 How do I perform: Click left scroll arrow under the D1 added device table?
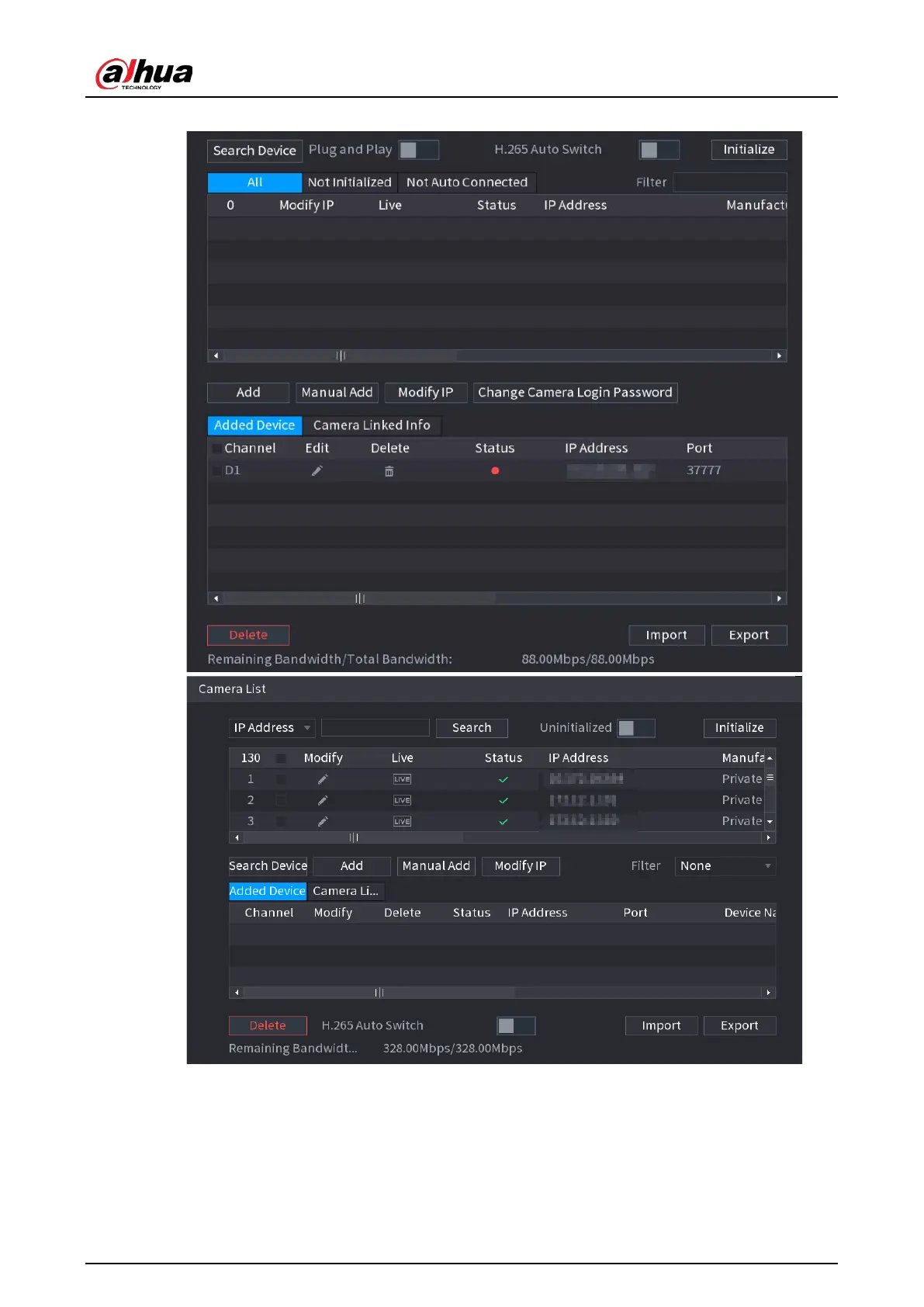point(216,598)
